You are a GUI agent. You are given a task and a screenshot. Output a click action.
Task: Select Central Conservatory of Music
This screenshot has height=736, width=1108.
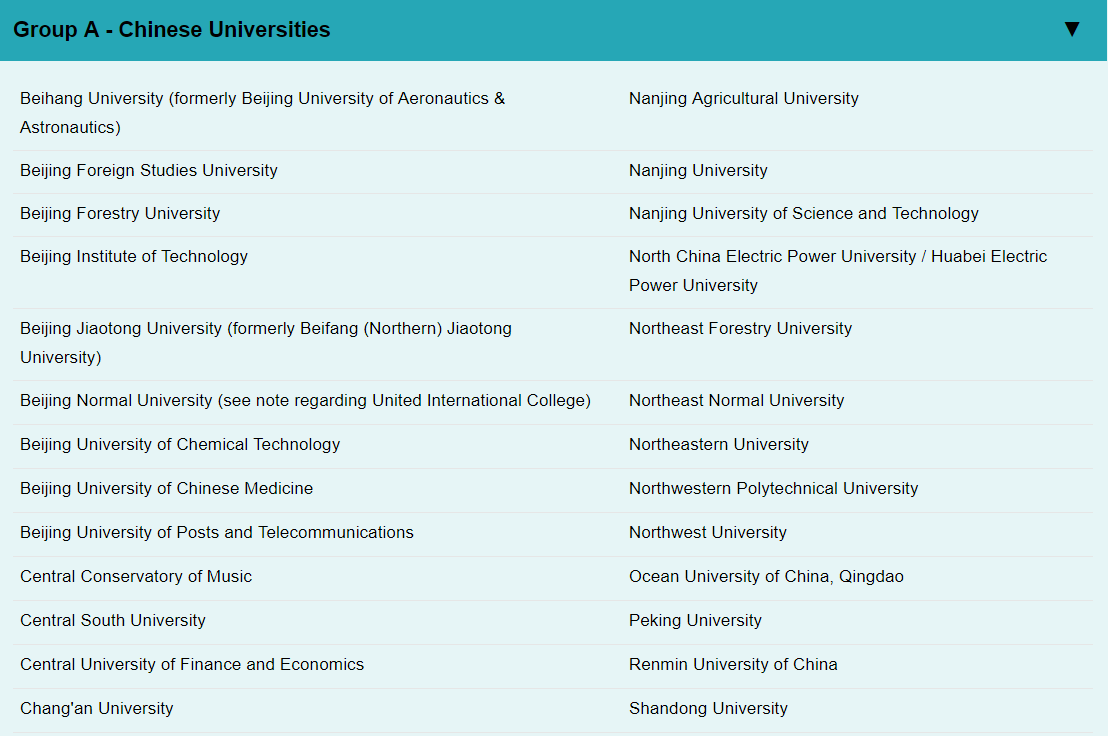click(x=136, y=576)
